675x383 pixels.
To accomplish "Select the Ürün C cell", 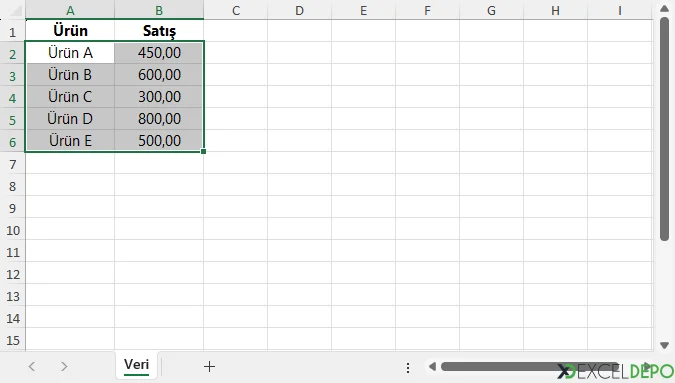I will [70, 97].
